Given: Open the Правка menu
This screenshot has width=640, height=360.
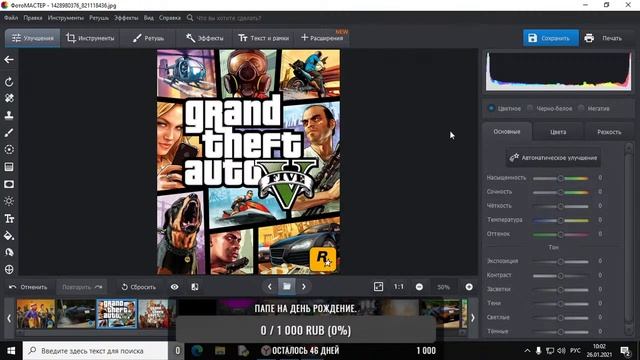Looking at the screenshot, I should pyautogui.click(x=33, y=18).
